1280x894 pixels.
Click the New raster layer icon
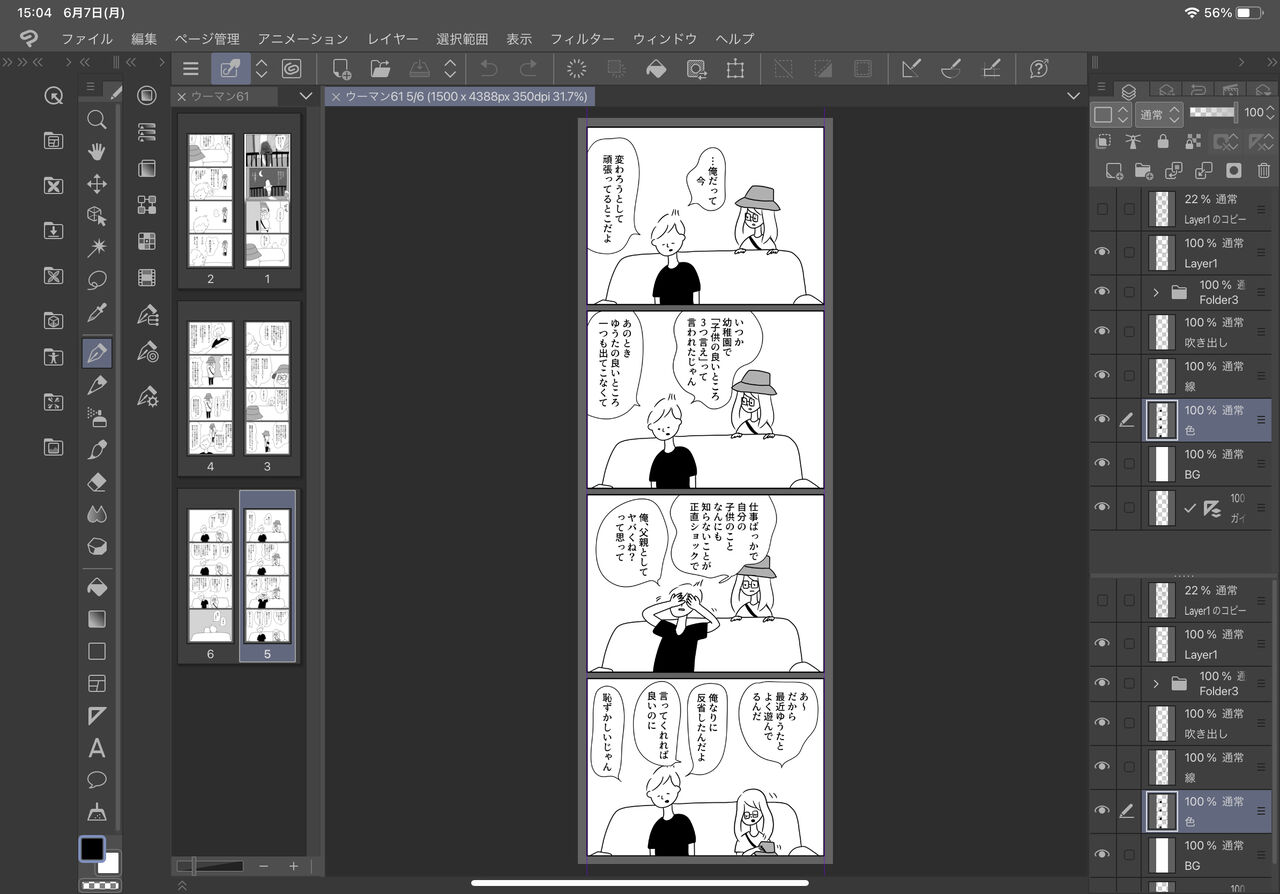pos(1114,171)
